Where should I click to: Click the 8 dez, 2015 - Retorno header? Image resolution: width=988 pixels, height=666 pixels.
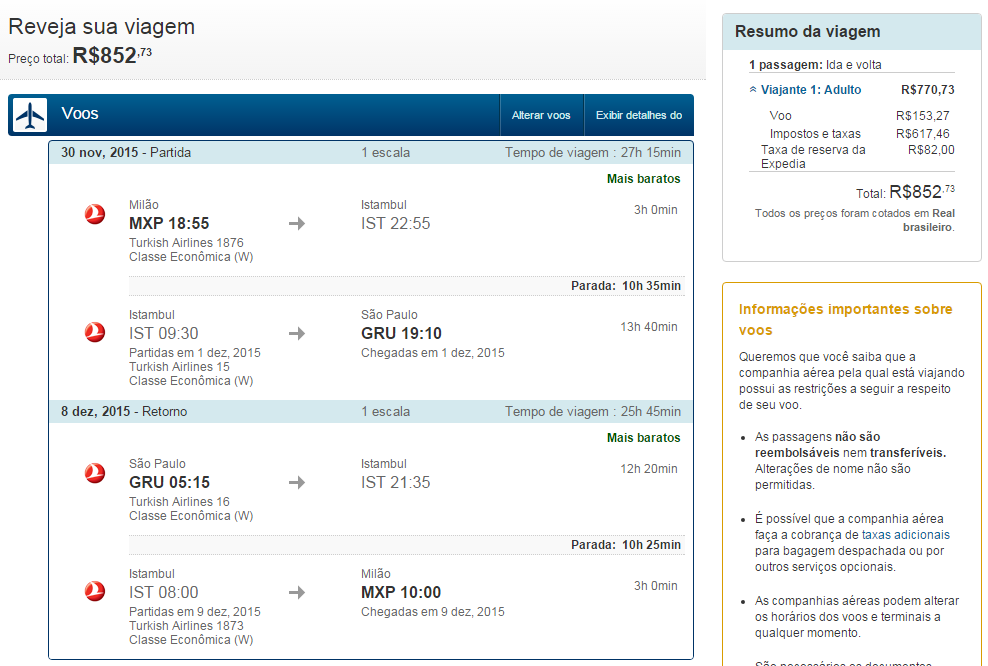(124, 411)
